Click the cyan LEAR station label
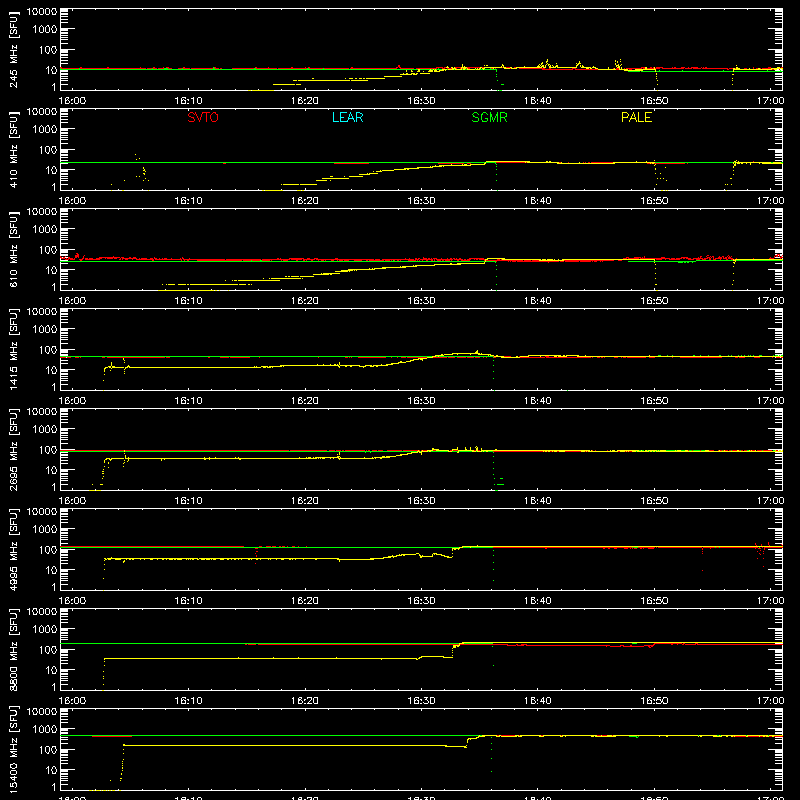This screenshot has width=800, height=800. click(x=347, y=117)
